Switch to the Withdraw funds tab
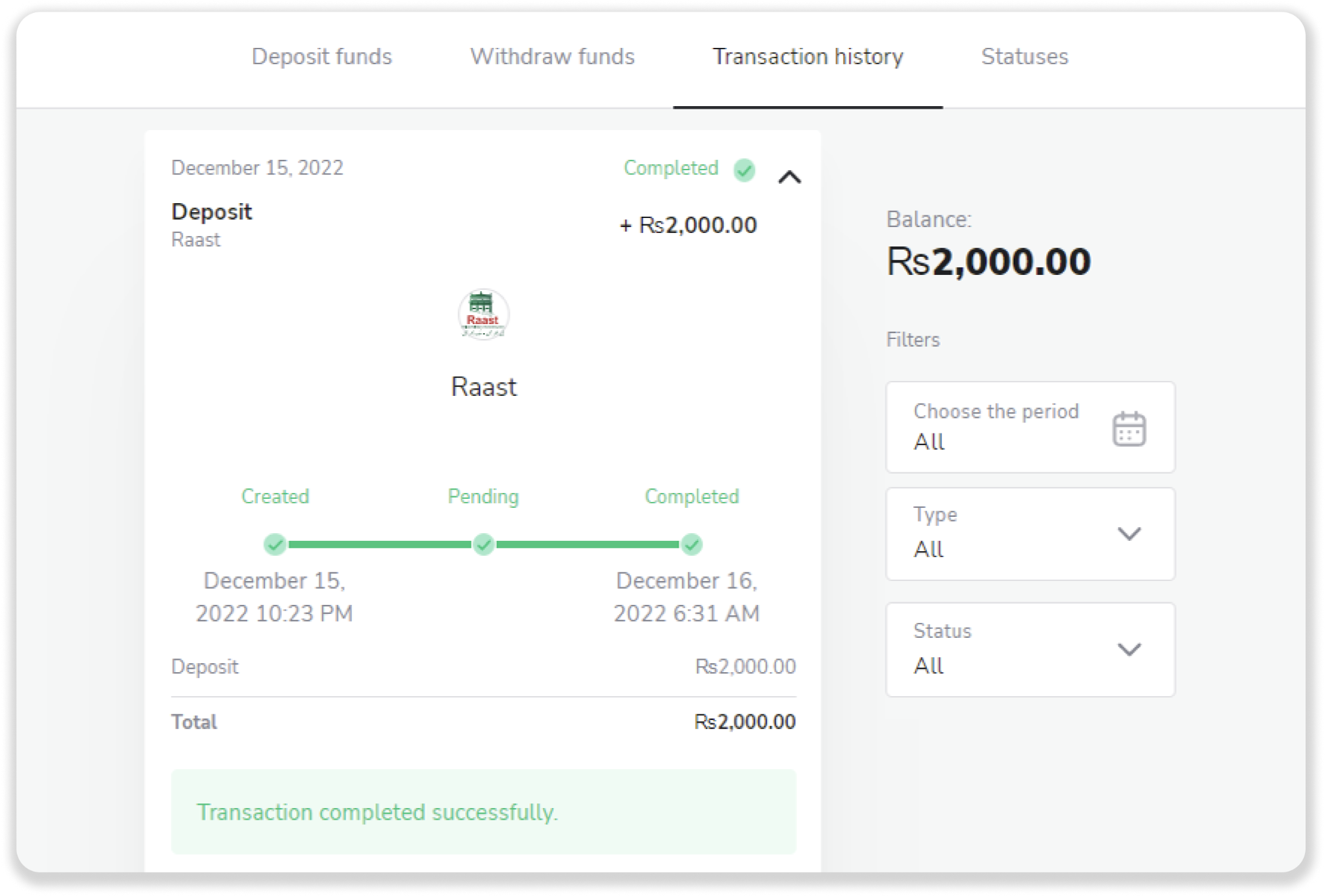Image resolution: width=1325 pixels, height=896 pixels. coord(552,57)
